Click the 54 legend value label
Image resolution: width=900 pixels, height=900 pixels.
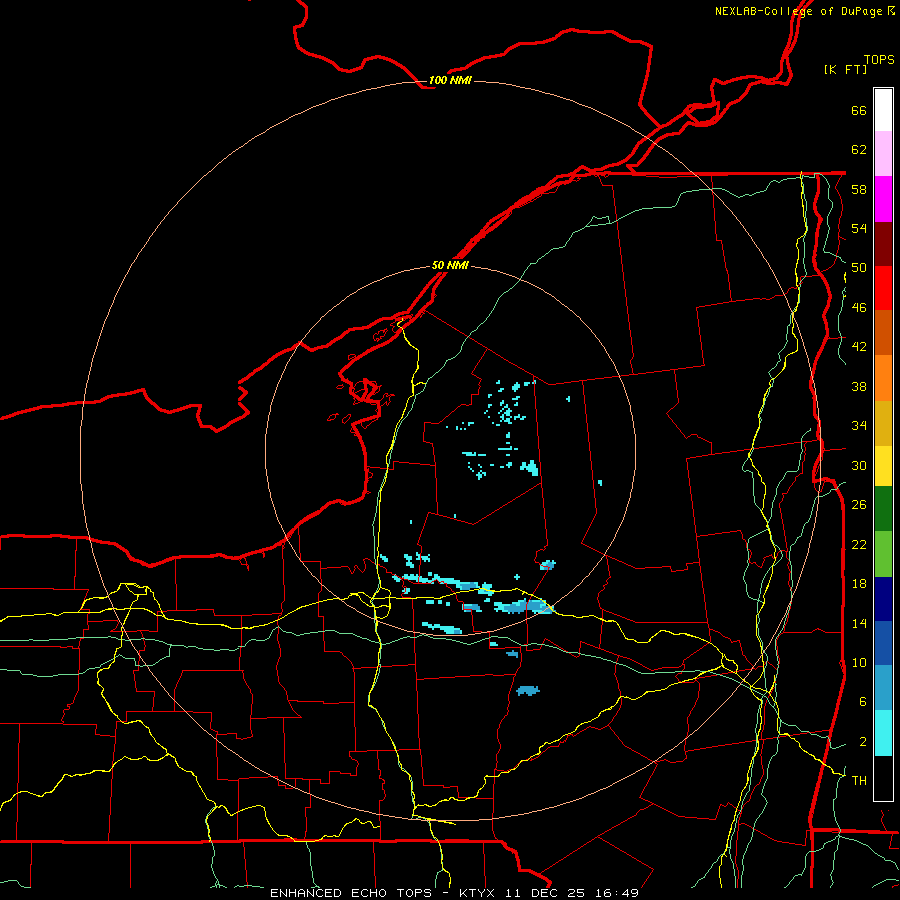[859, 228]
